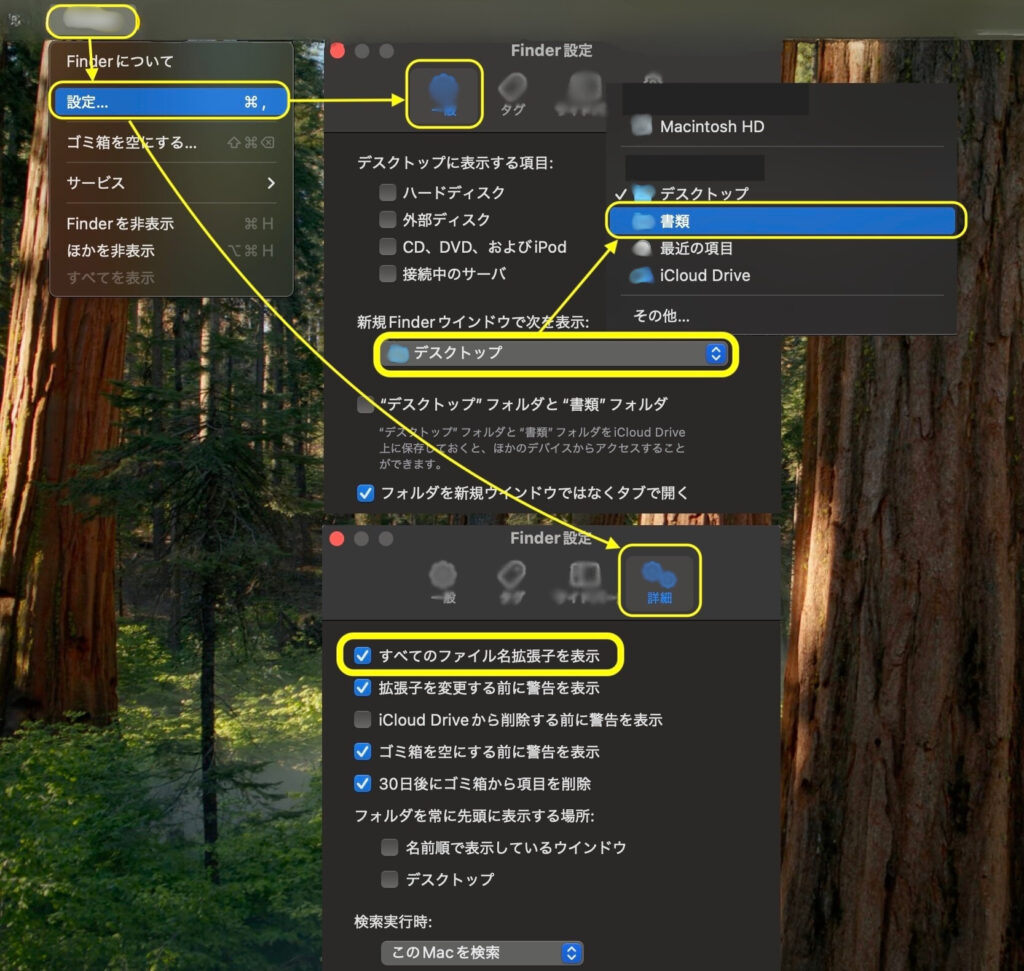Select Macintosh HD from the location list
The height and width of the screenshot is (971, 1024).
coord(711,127)
